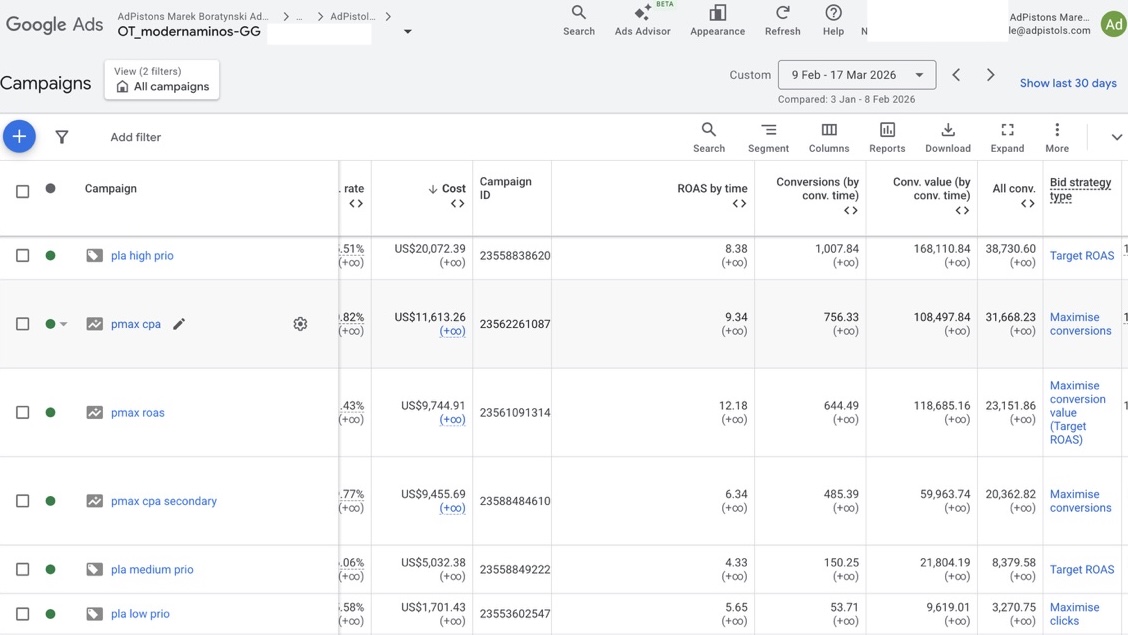Tick the pla high prio checkbox

tap(22, 255)
